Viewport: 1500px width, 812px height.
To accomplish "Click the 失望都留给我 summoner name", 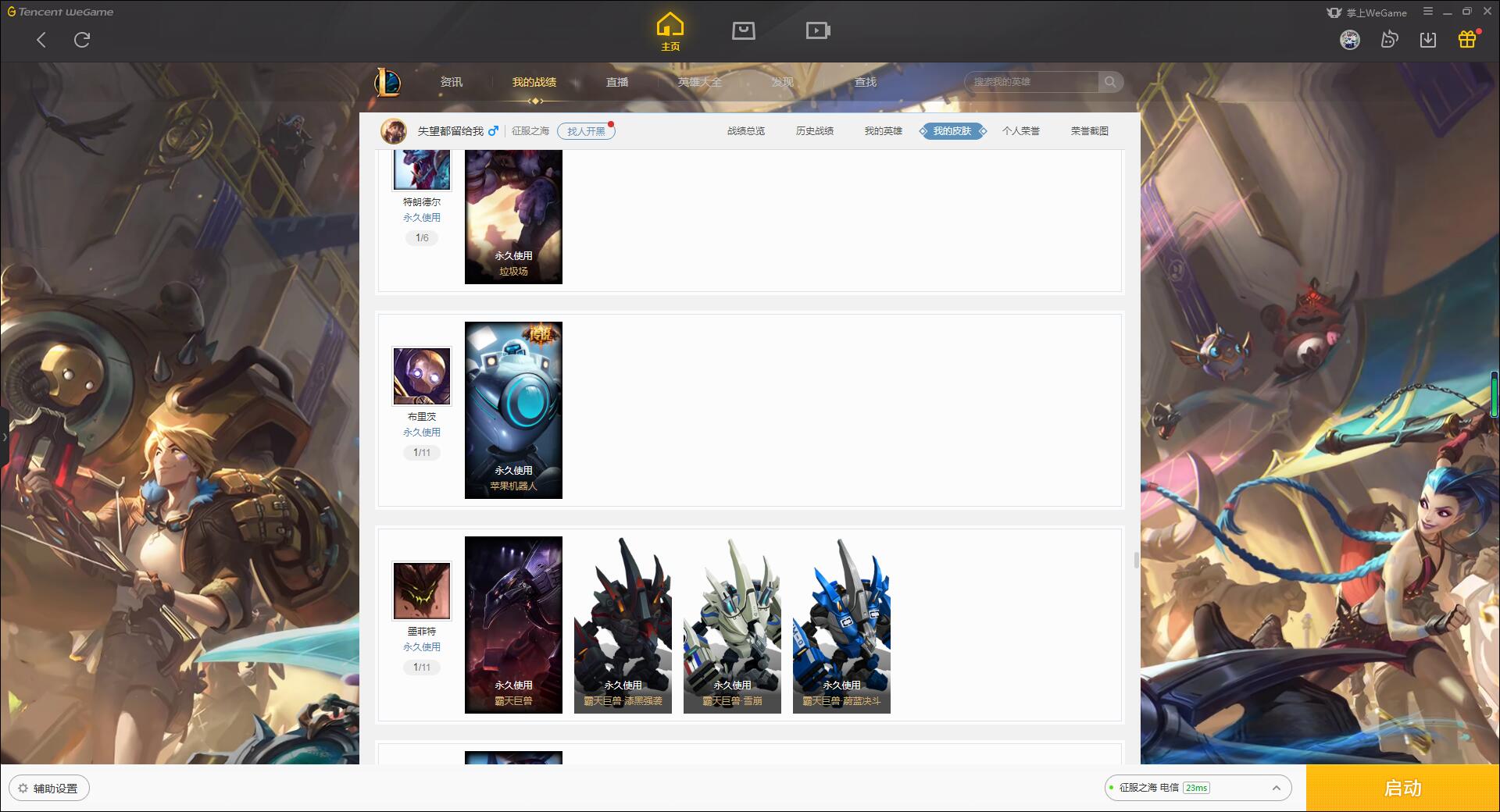I will pyautogui.click(x=451, y=131).
